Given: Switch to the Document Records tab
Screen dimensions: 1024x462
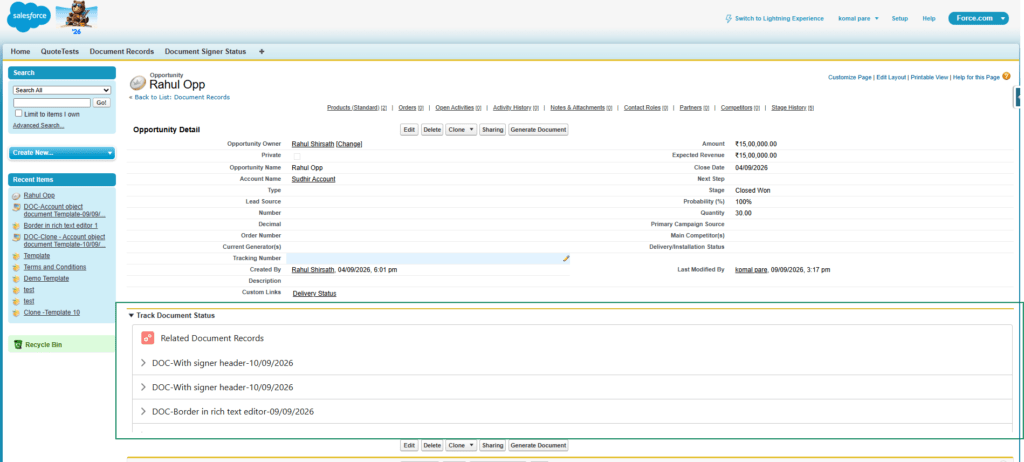Looking at the screenshot, I should click(x=121, y=51).
